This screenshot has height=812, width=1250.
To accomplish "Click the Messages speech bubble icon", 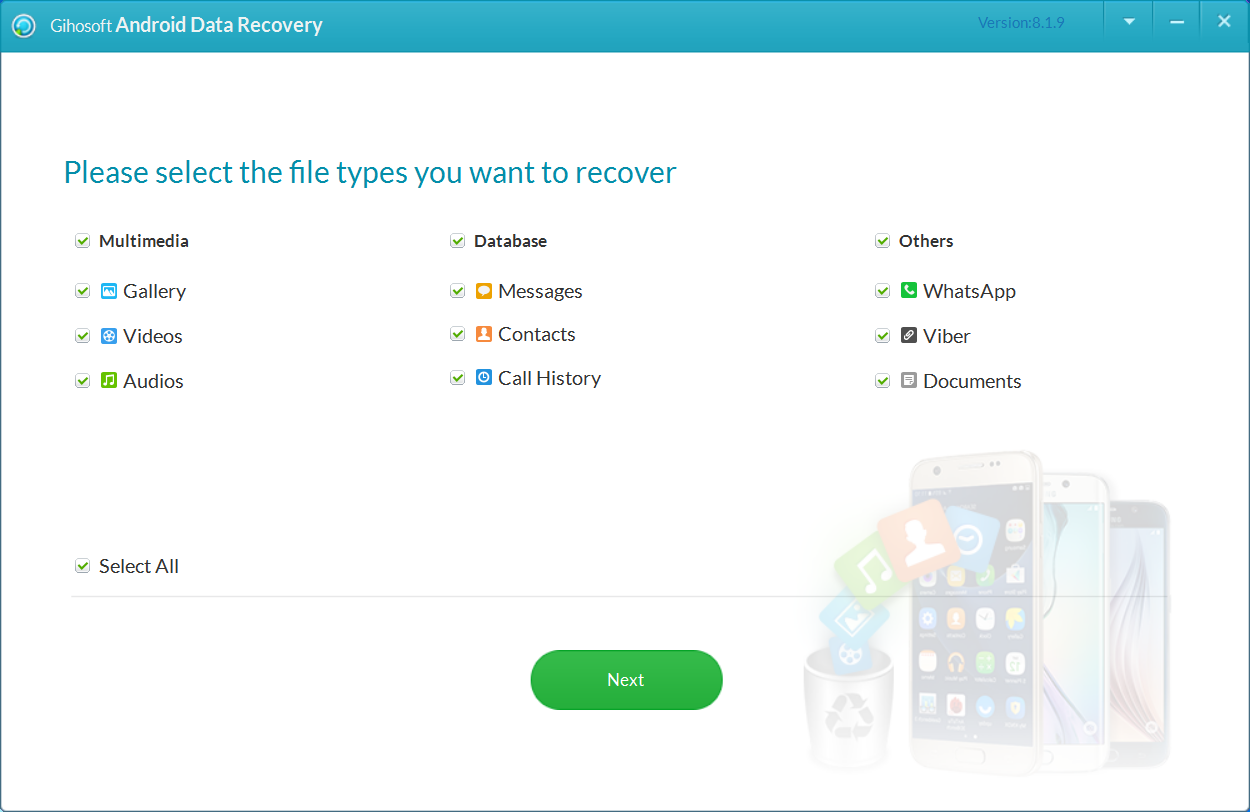I will click(484, 291).
